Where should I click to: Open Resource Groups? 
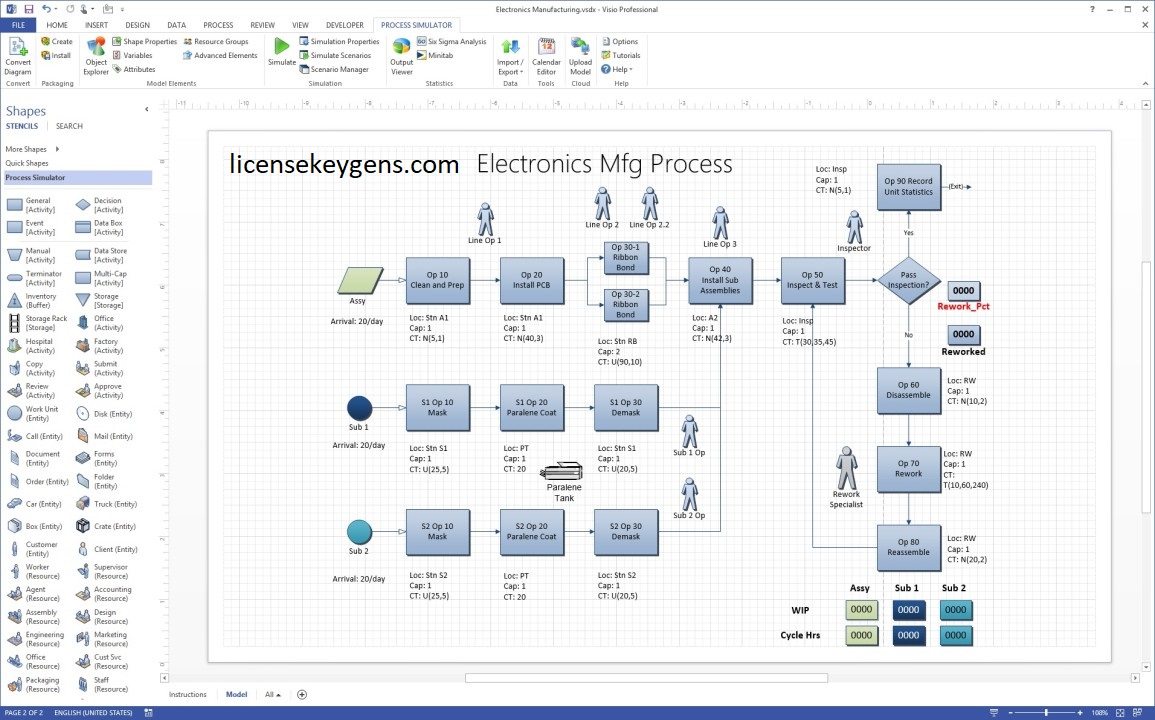coord(216,41)
